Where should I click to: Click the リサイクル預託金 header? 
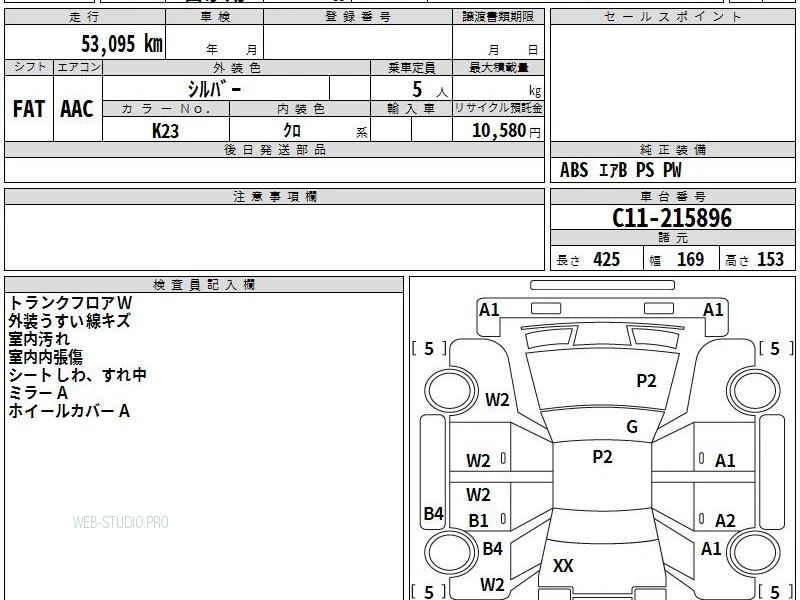[x=498, y=109]
